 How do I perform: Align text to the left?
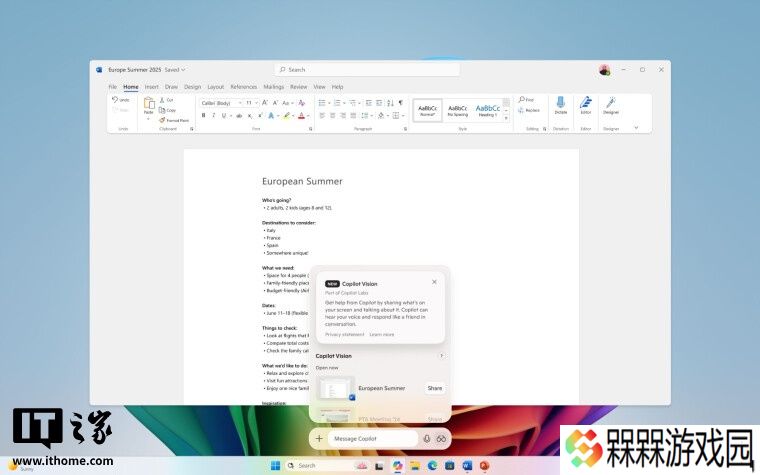[322, 115]
